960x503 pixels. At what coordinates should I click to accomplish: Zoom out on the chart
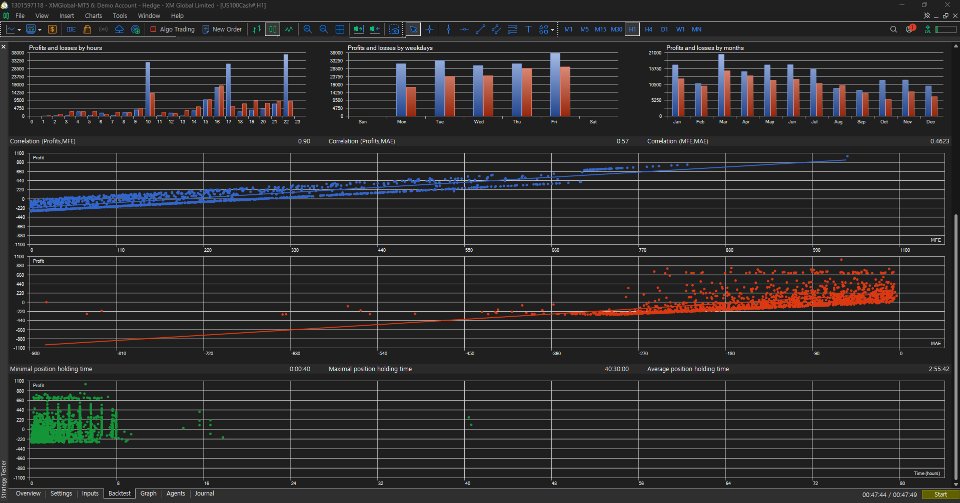pos(323,29)
